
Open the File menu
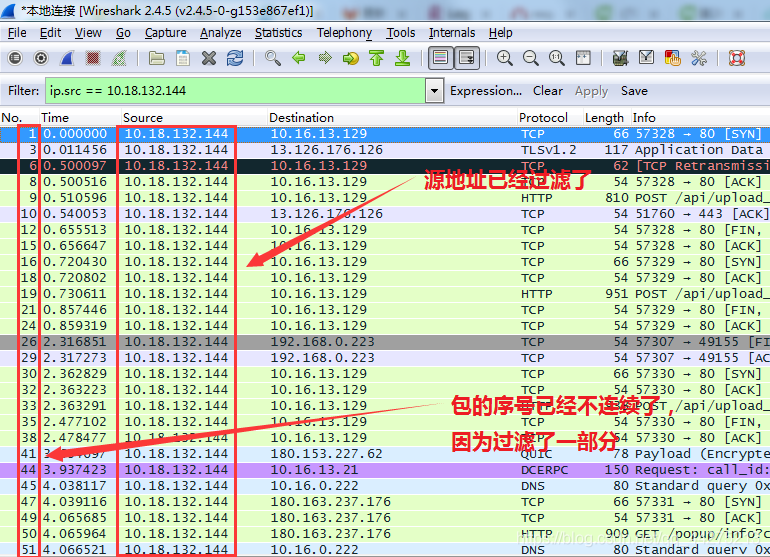(17, 33)
